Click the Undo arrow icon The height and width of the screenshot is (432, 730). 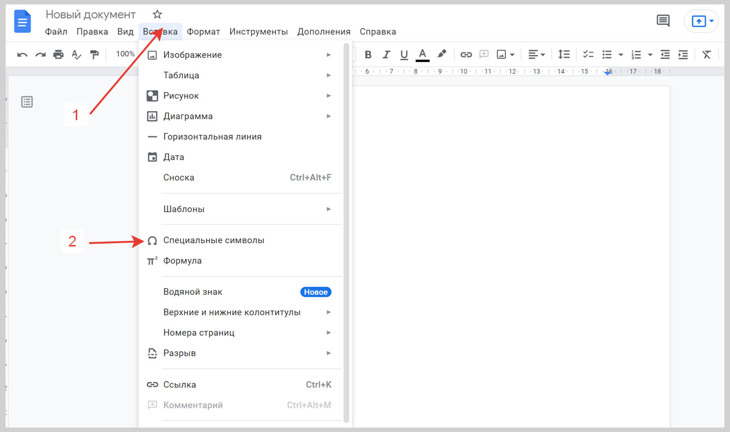[22, 55]
